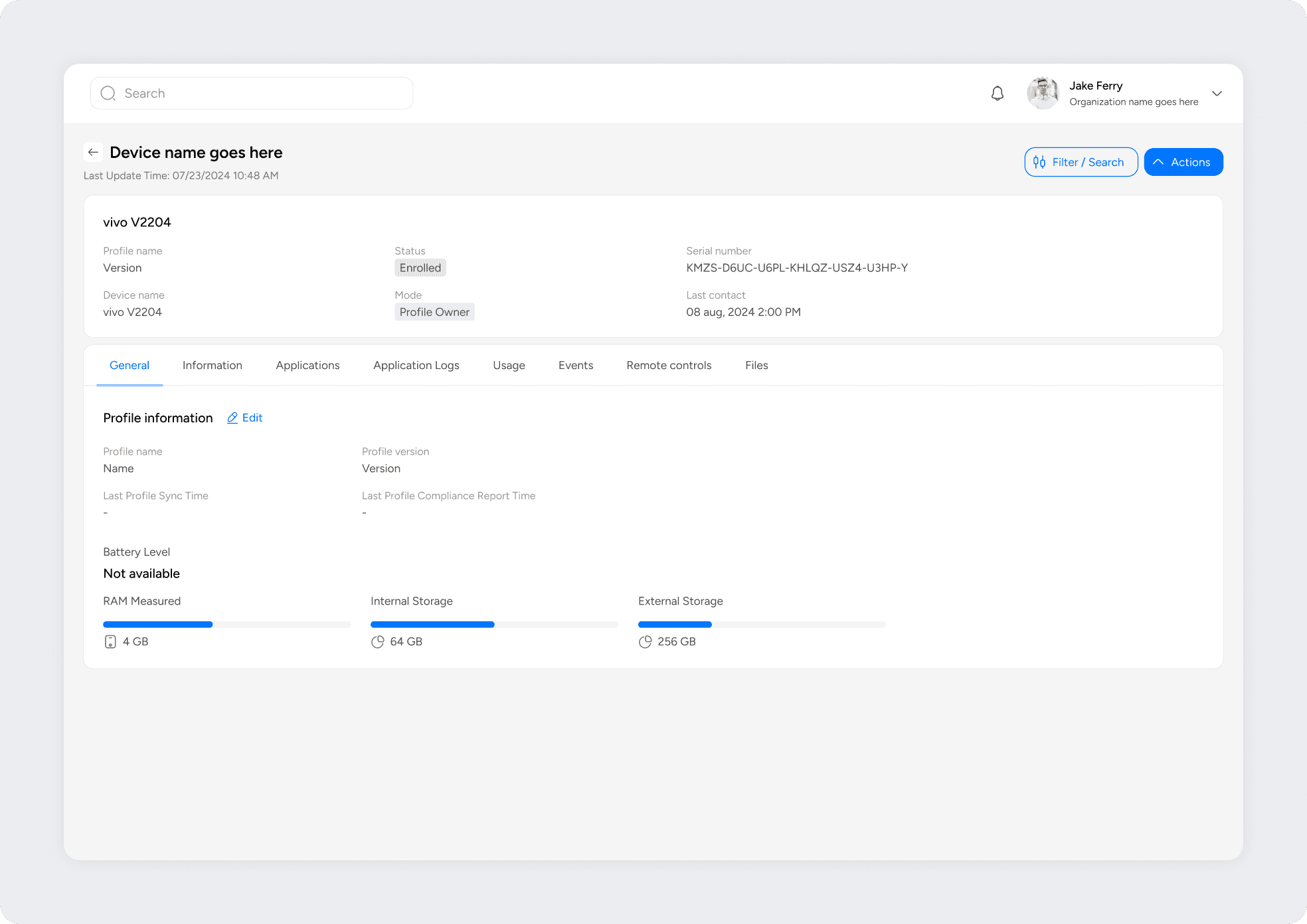Click Jake Ferry avatar photo
This screenshot has width=1307, height=924.
(x=1043, y=94)
